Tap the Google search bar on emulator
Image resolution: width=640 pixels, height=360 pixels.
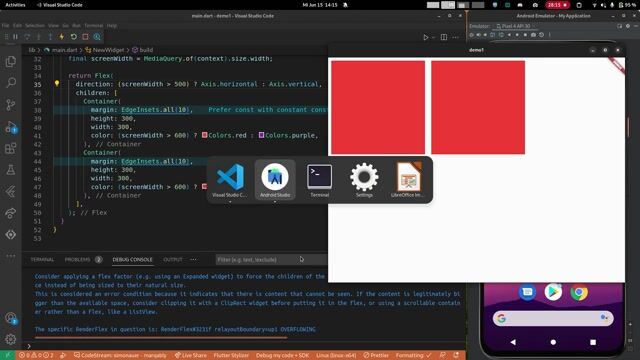pyautogui.click(x=553, y=318)
